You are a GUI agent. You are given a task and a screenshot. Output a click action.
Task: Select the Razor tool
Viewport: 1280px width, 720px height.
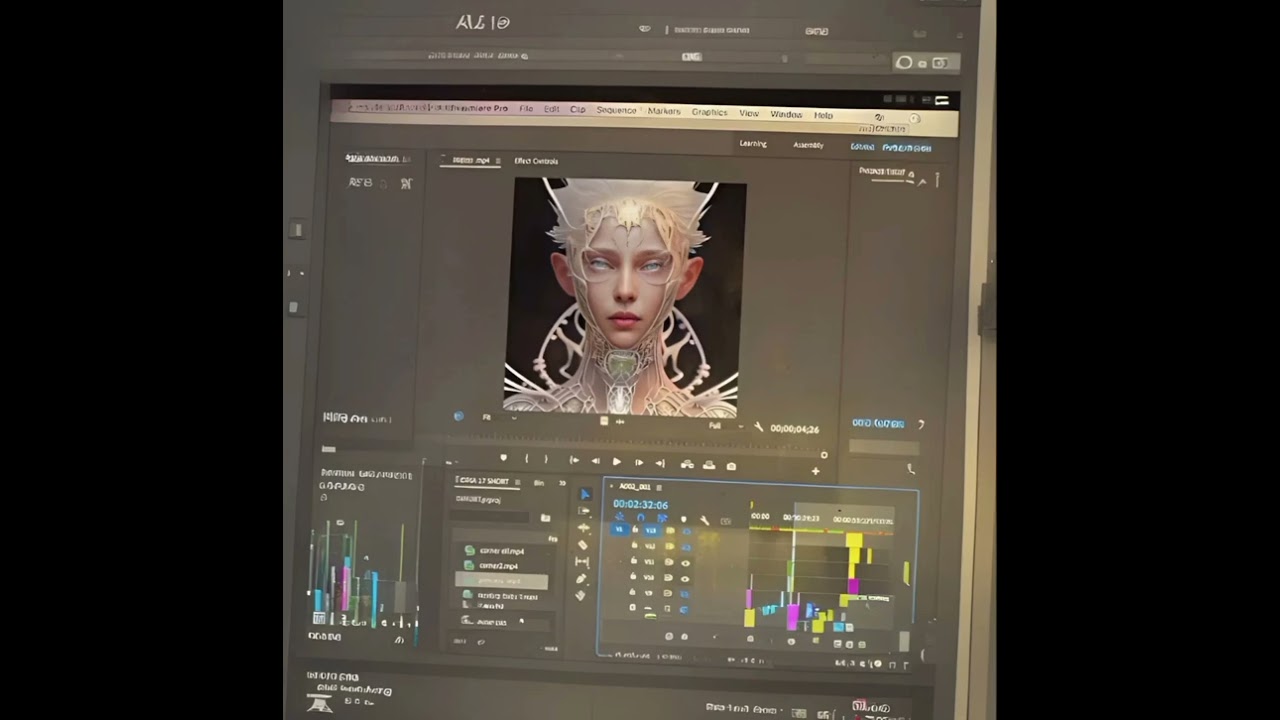pos(583,545)
